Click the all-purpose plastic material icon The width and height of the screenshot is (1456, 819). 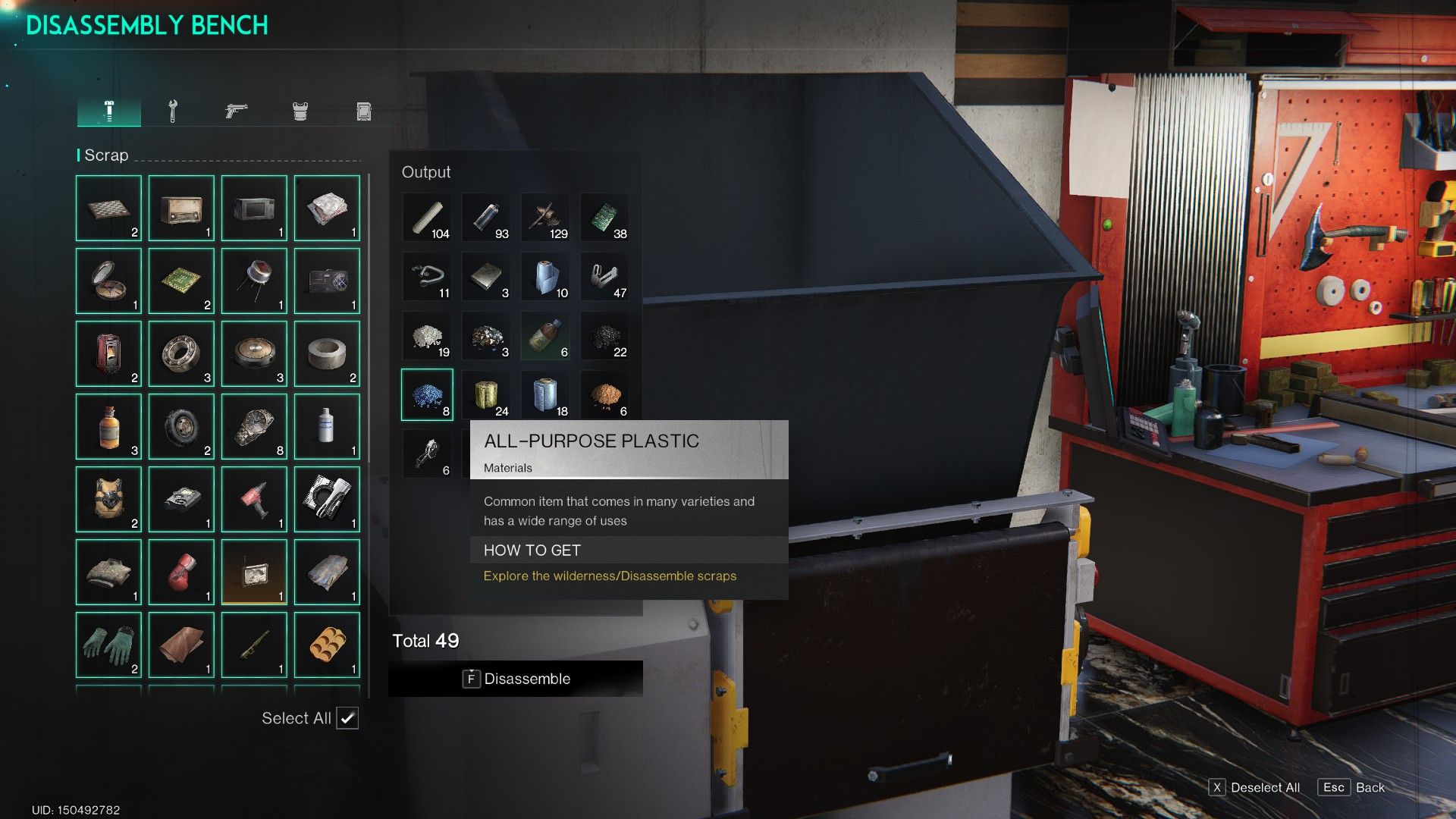428,392
